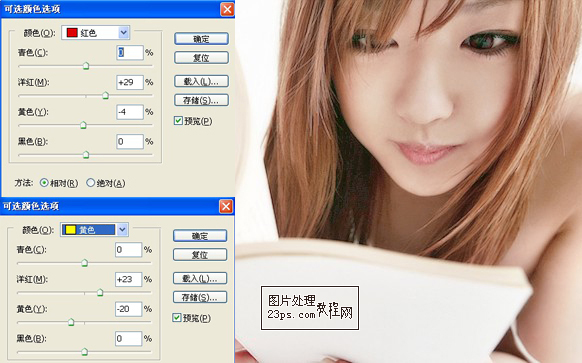Click the magenta +23 input field
Viewport: 582px width, 363px height.
click(x=128, y=279)
